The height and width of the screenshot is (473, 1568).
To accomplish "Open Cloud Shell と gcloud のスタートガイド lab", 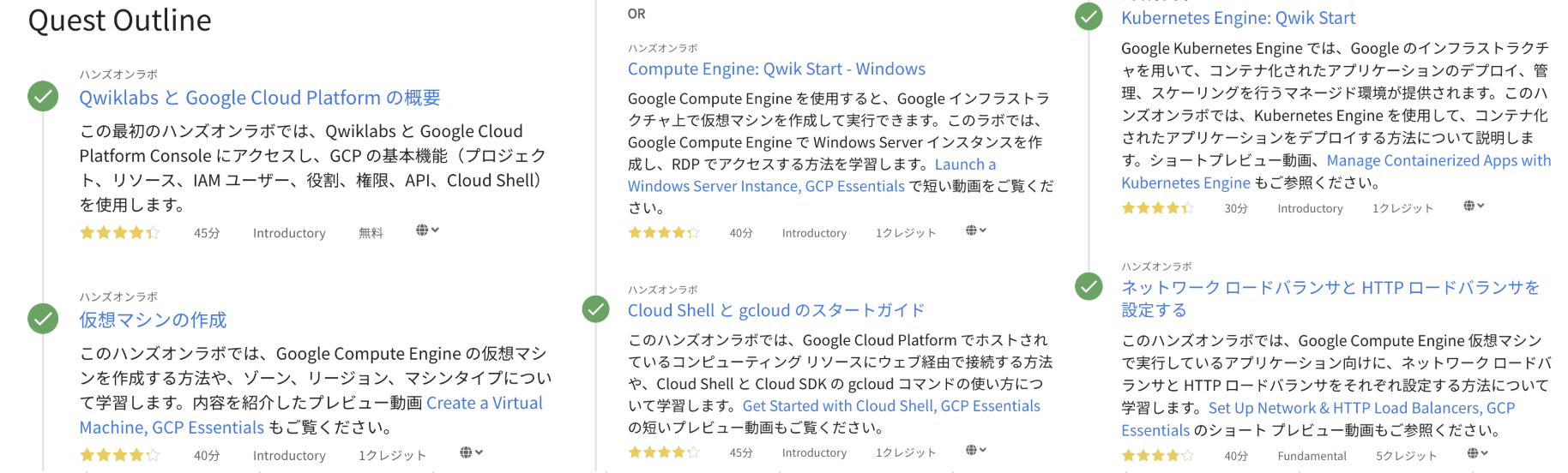I will (776, 310).
